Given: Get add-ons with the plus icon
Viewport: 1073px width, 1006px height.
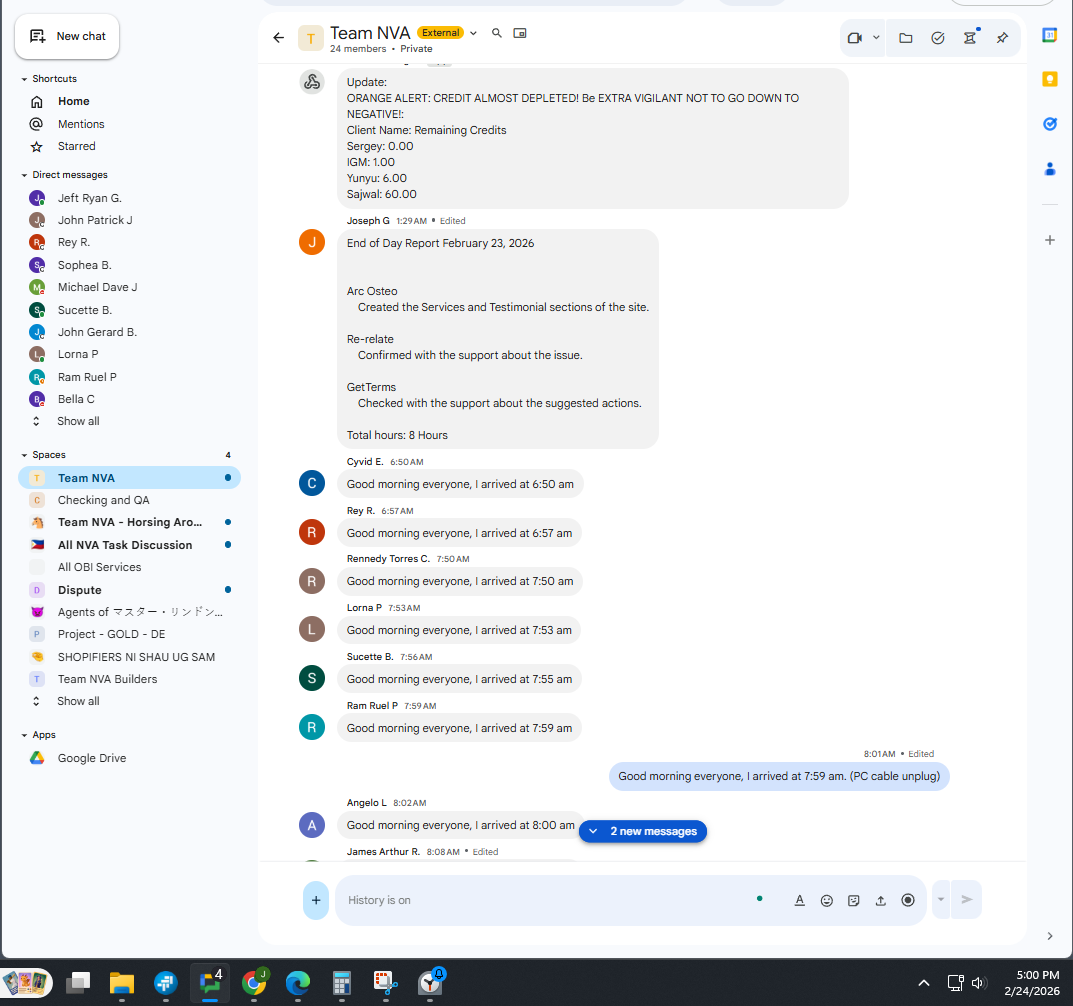Looking at the screenshot, I should point(1050,240).
